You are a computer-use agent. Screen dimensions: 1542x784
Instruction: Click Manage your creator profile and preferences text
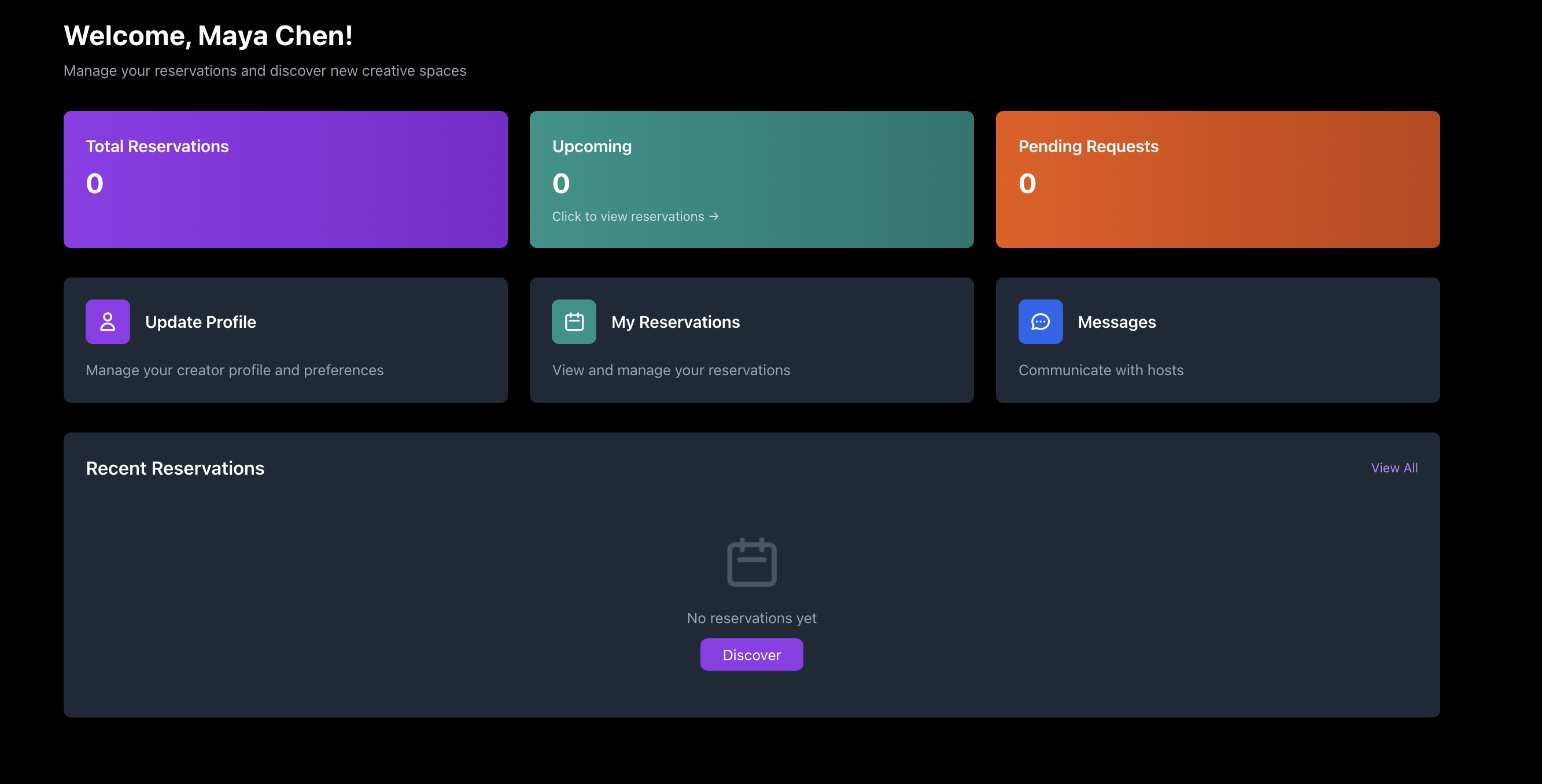[x=235, y=370]
